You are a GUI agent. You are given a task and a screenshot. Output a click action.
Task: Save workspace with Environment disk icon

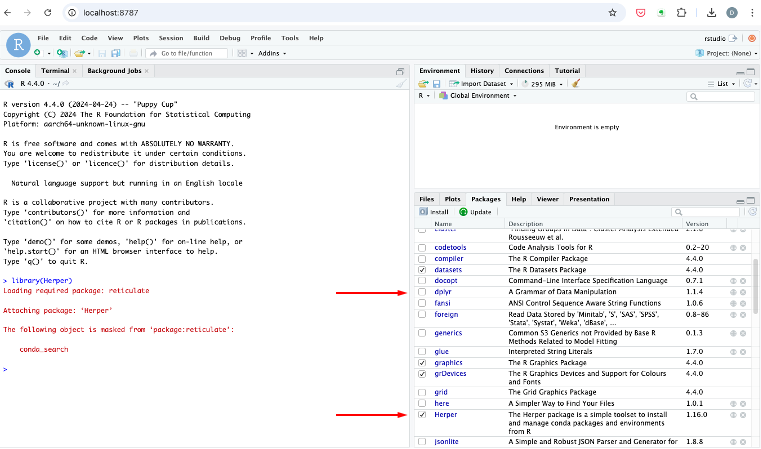[x=436, y=84]
